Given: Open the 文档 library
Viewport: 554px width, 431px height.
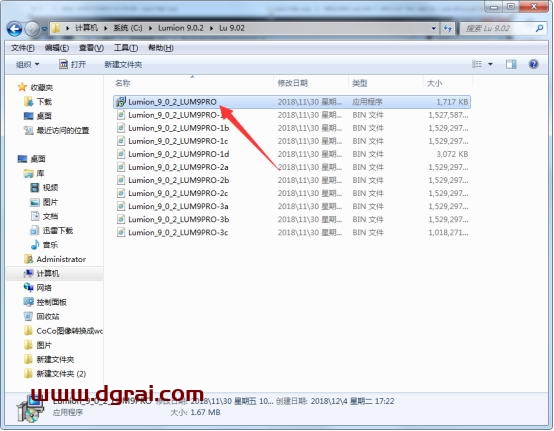Looking at the screenshot, I should [50, 216].
